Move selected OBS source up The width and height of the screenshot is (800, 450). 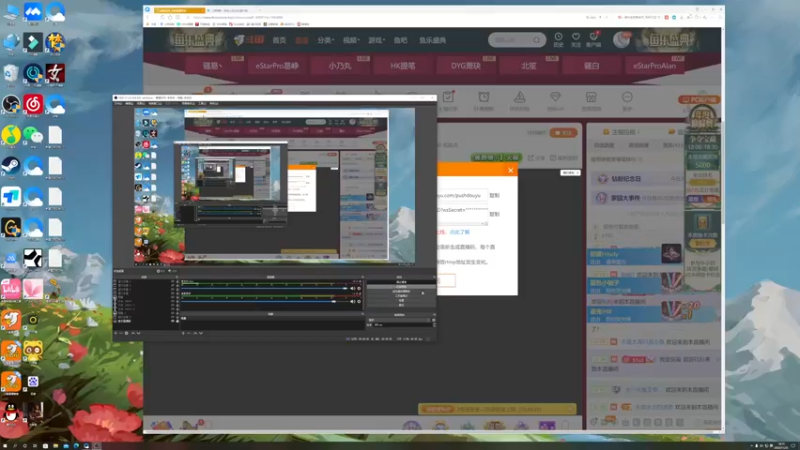pos(133,333)
